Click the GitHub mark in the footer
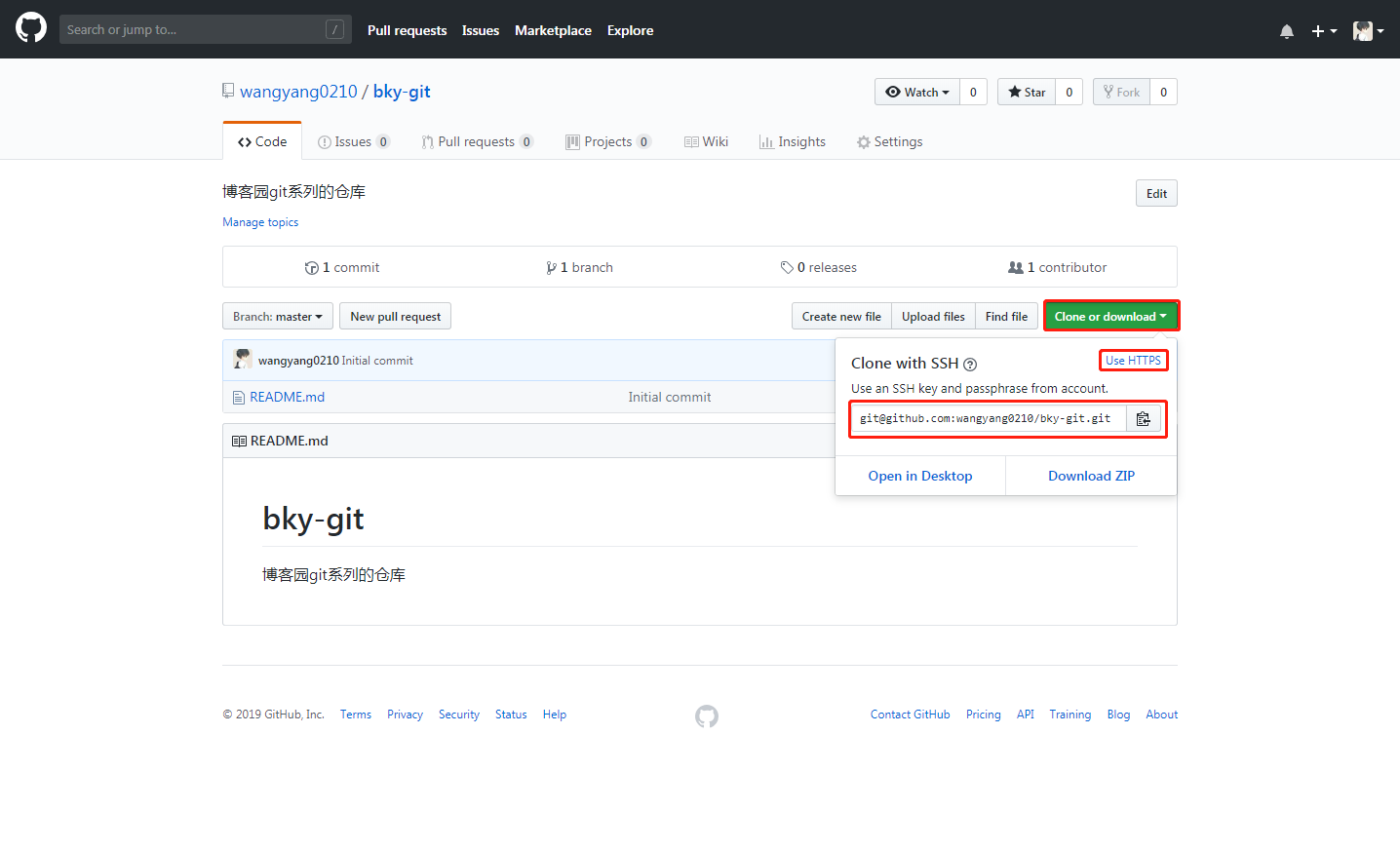 coord(707,716)
